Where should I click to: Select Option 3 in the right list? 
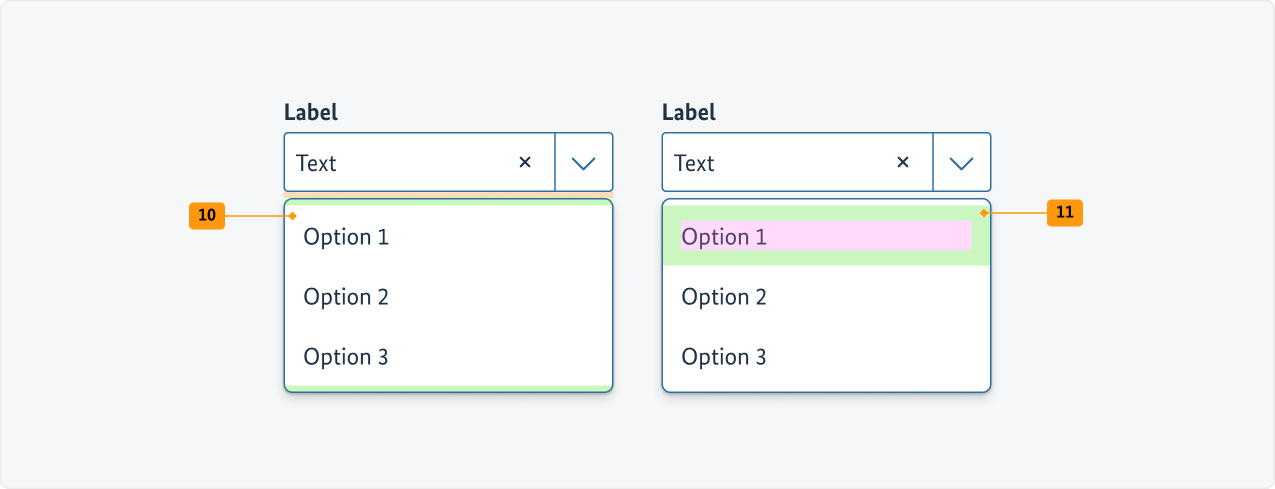click(x=724, y=357)
